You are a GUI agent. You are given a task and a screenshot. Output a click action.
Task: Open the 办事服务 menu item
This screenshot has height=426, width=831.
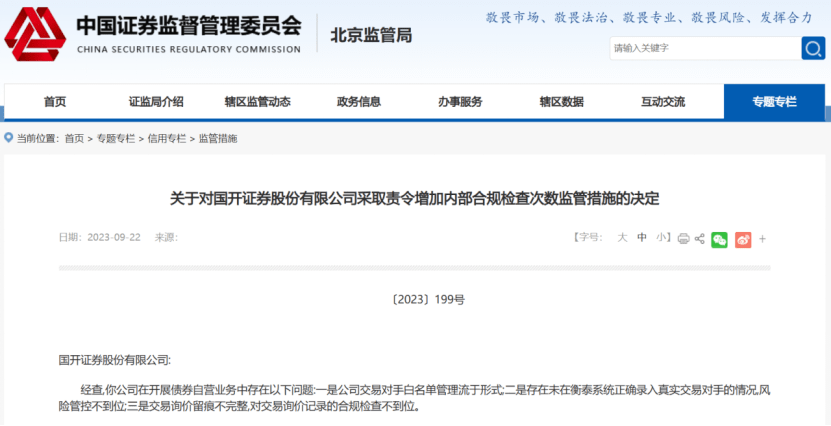(x=460, y=102)
